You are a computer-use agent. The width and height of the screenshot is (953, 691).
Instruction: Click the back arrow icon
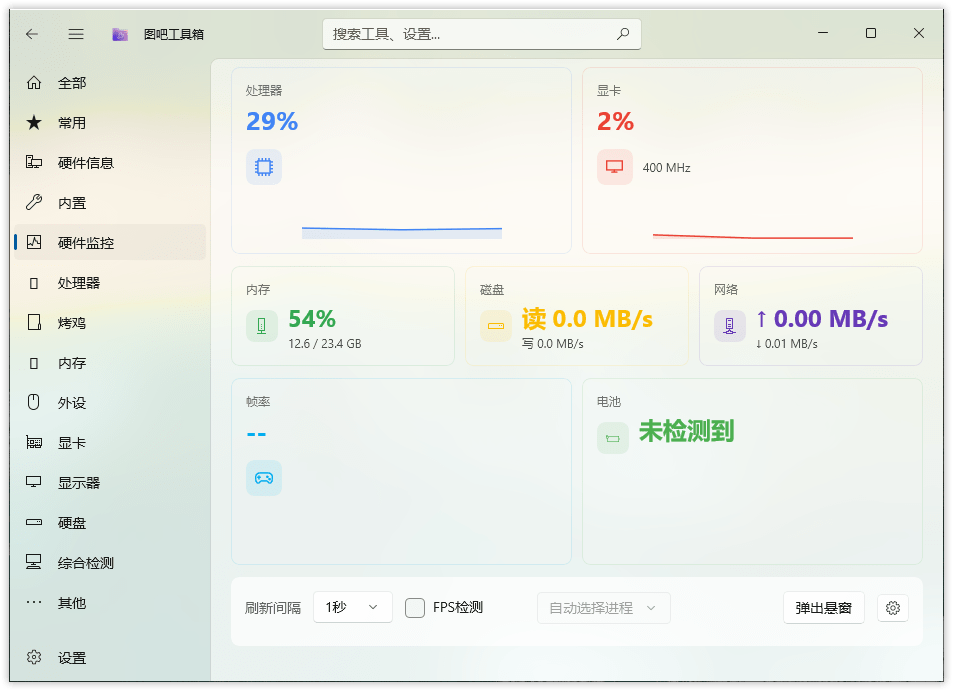[32, 34]
